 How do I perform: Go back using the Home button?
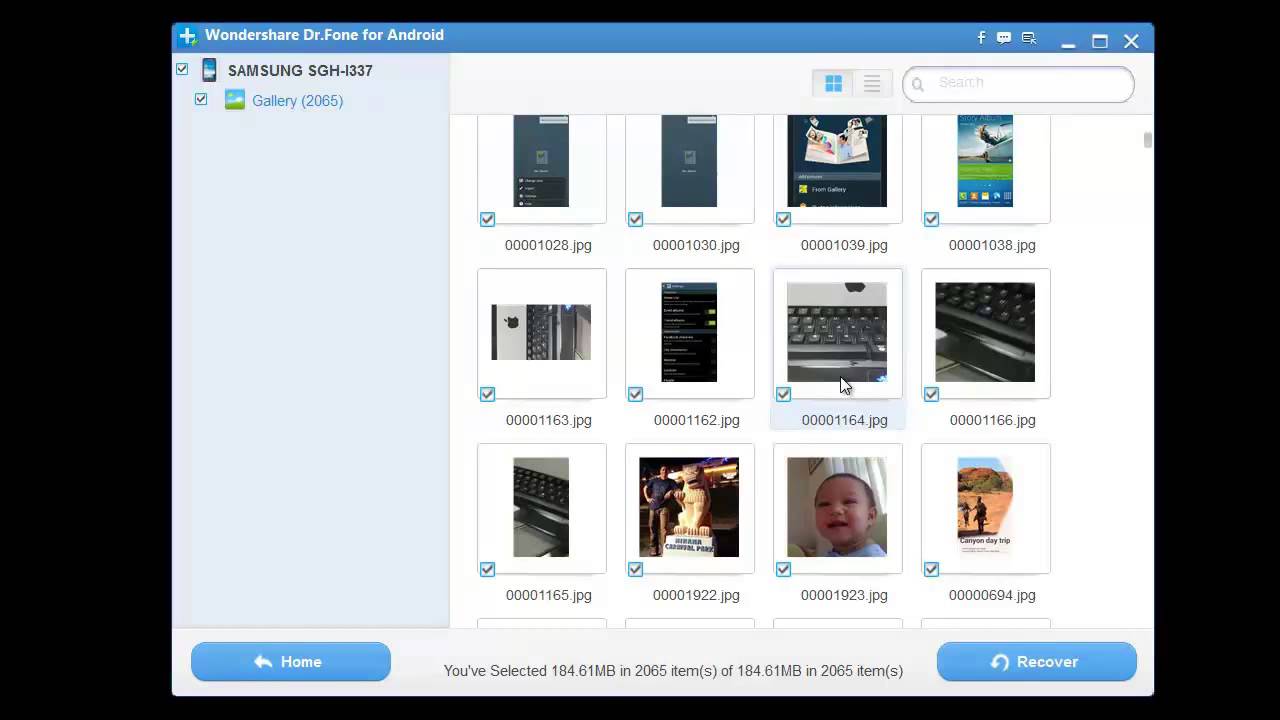click(x=290, y=662)
